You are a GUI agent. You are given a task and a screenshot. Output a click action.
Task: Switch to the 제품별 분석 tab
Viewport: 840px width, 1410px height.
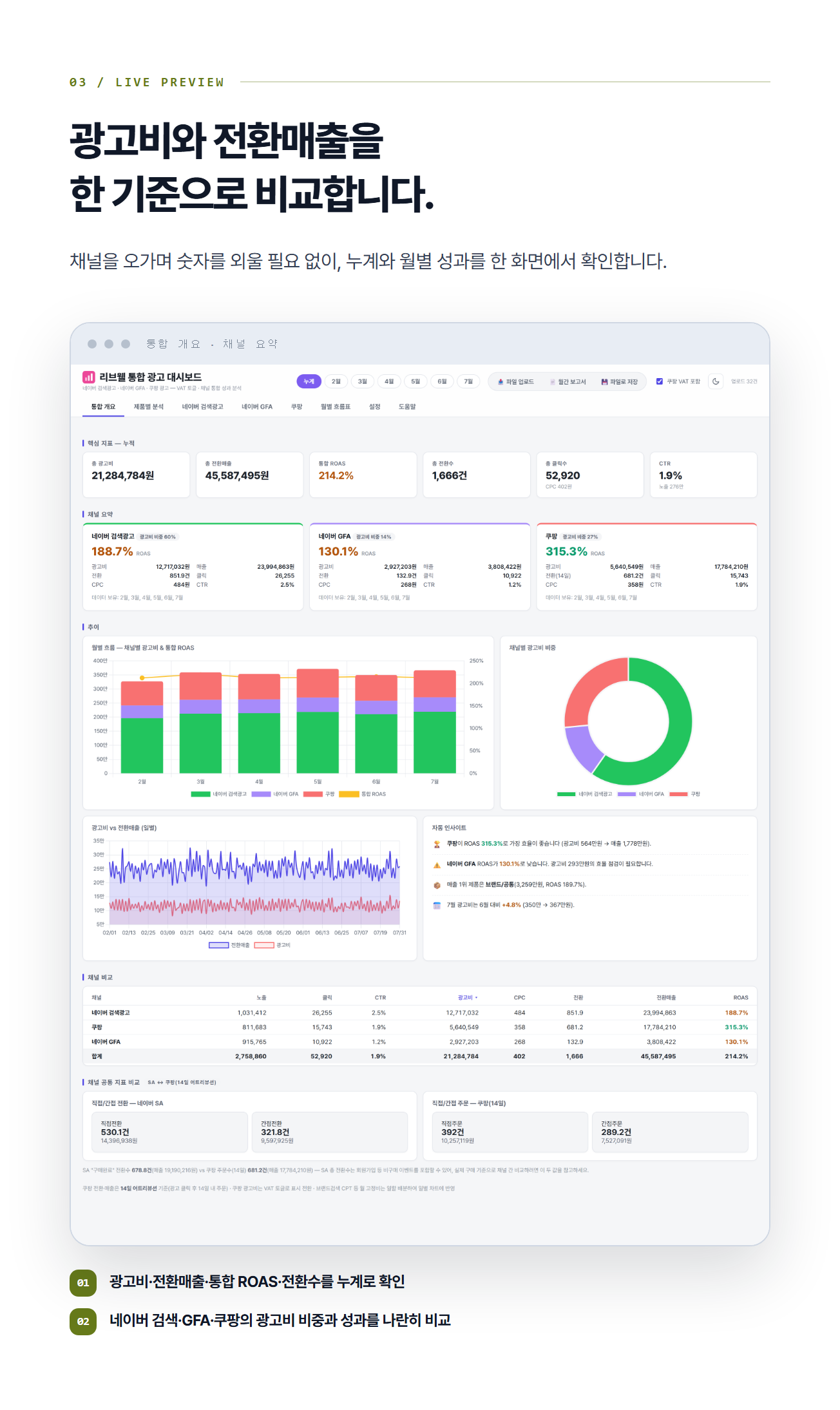point(149,407)
